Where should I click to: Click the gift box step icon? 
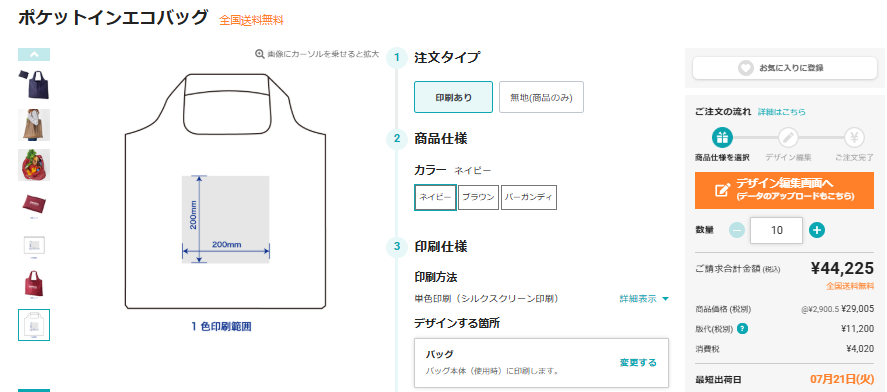(721, 137)
